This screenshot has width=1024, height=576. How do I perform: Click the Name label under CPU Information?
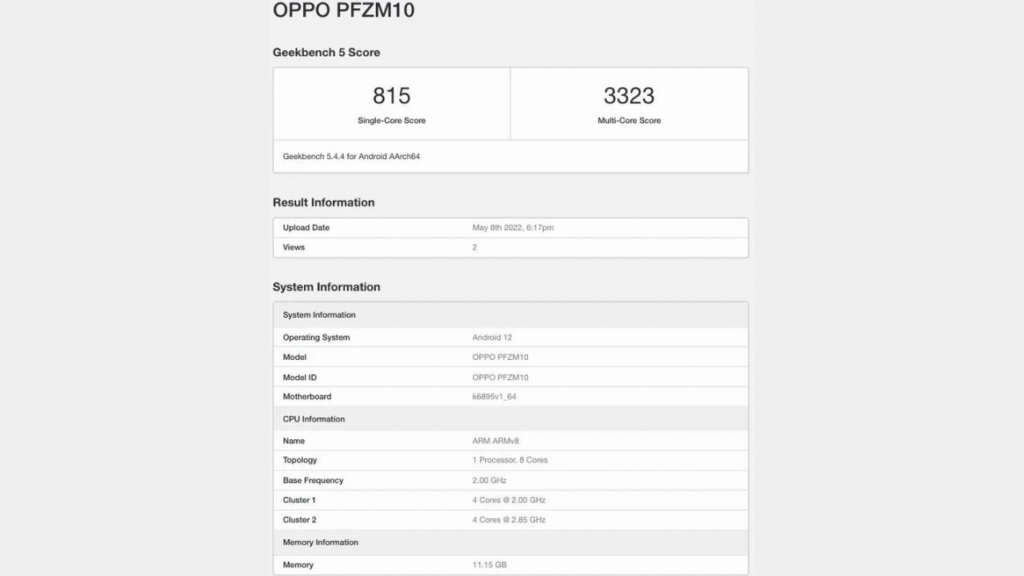pos(294,441)
